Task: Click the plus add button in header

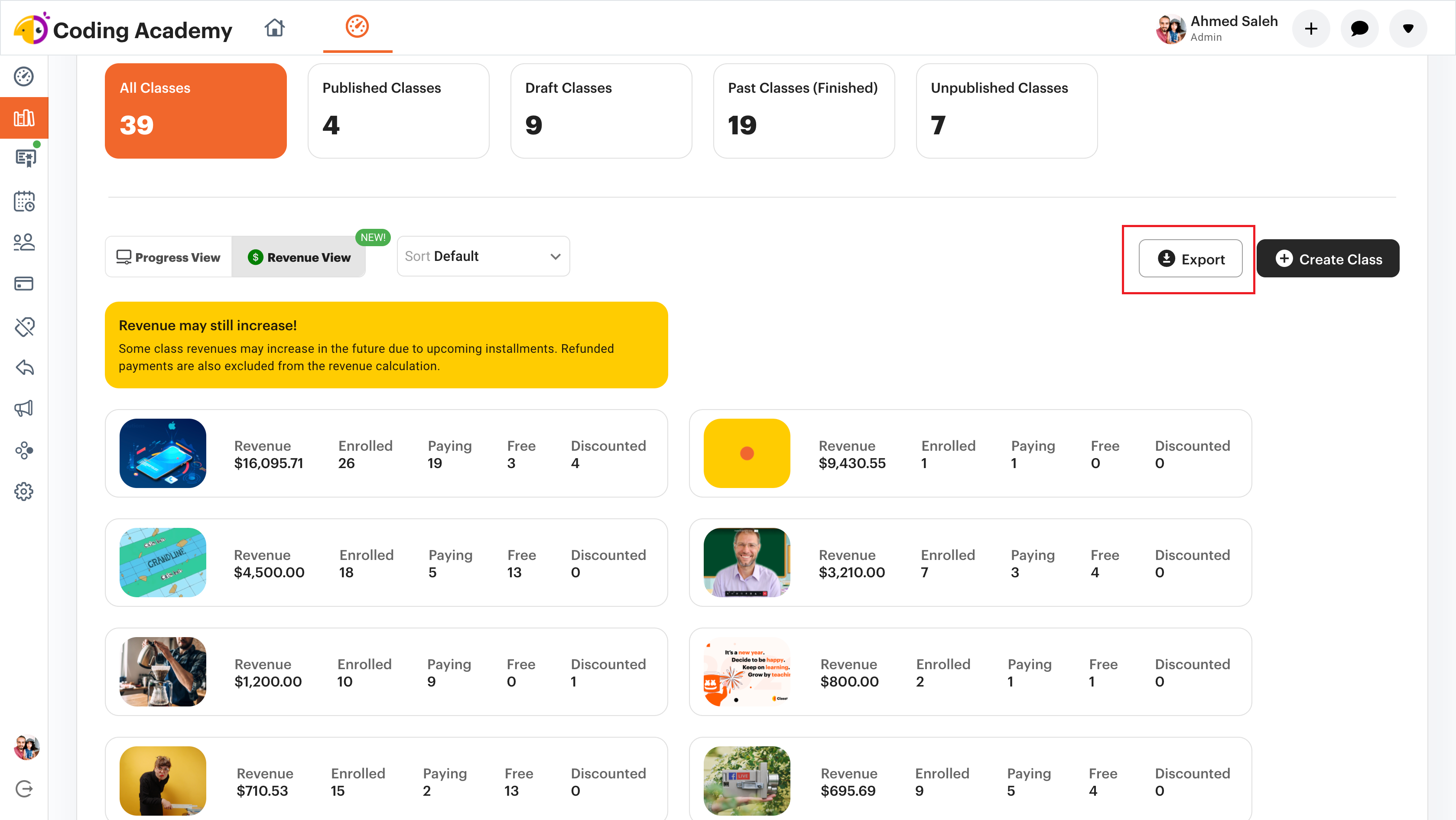Action: tap(1311, 28)
